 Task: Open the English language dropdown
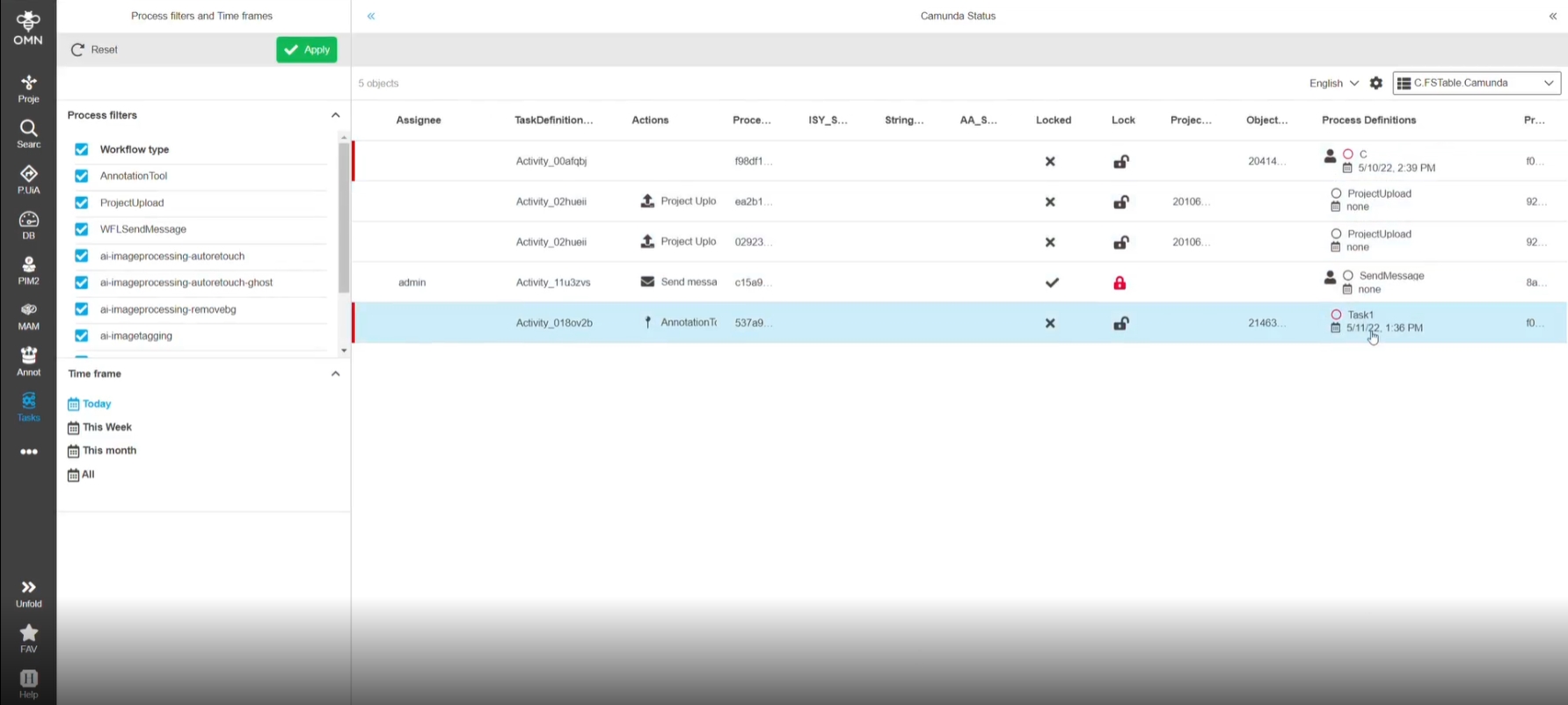pyautogui.click(x=1333, y=84)
